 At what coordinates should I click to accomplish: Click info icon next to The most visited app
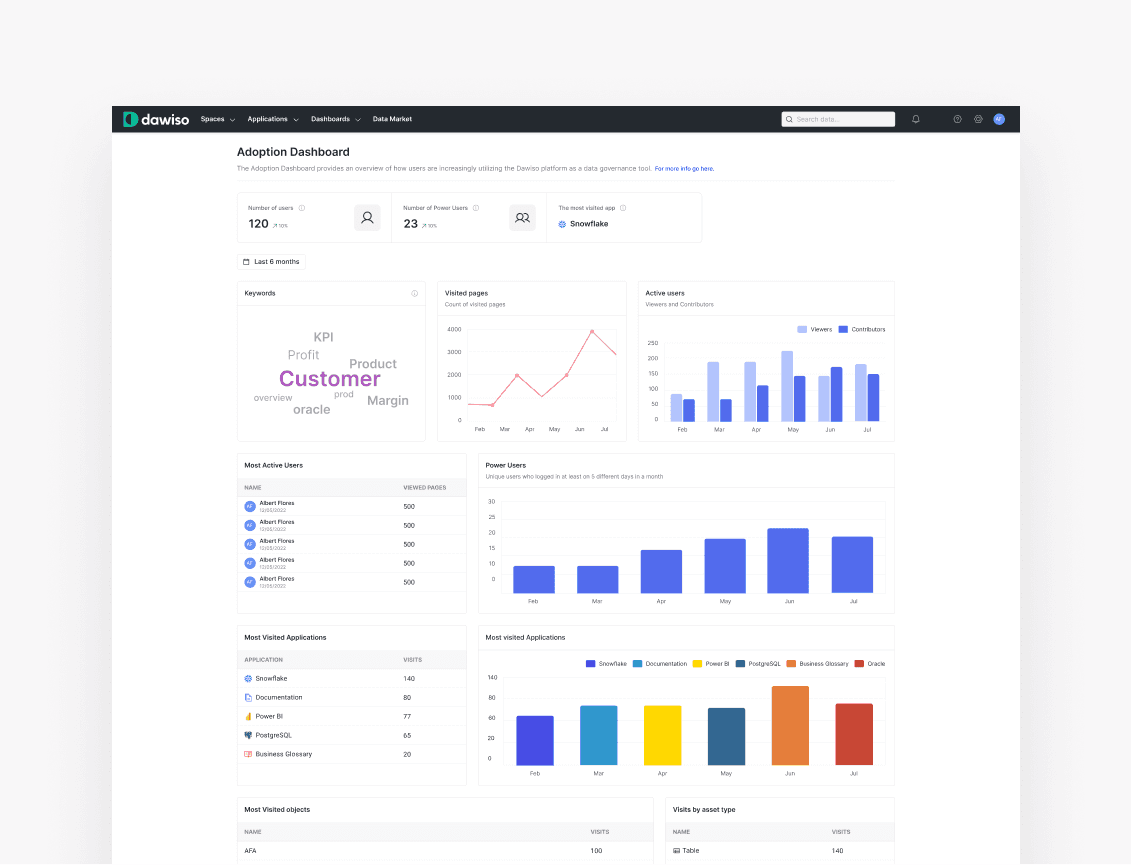tap(623, 208)
